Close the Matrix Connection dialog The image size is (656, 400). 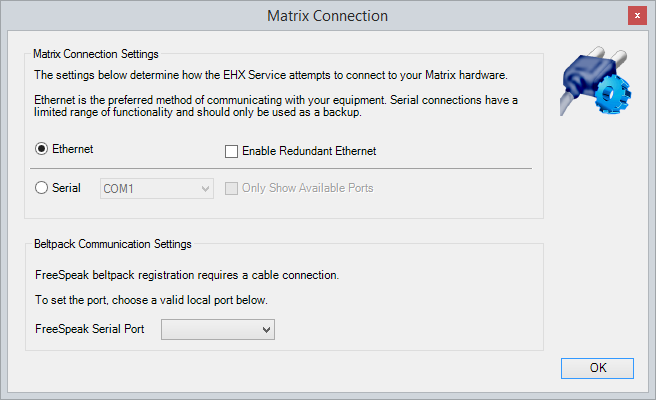click(x=636, y=16)
